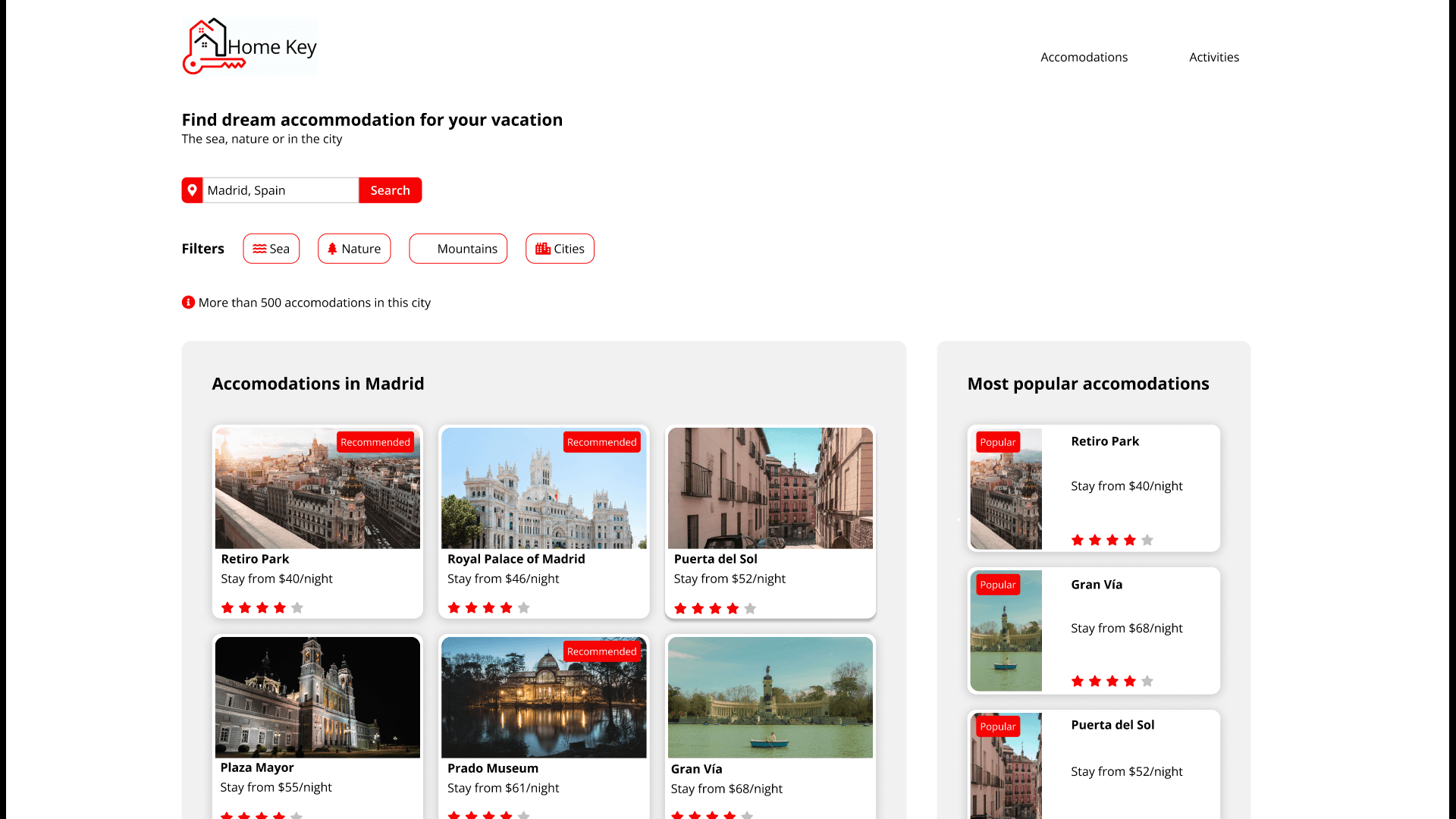Click the Recommended badge on Retiro Park
Screen dimensions: 1456x819
click(375, 442)
